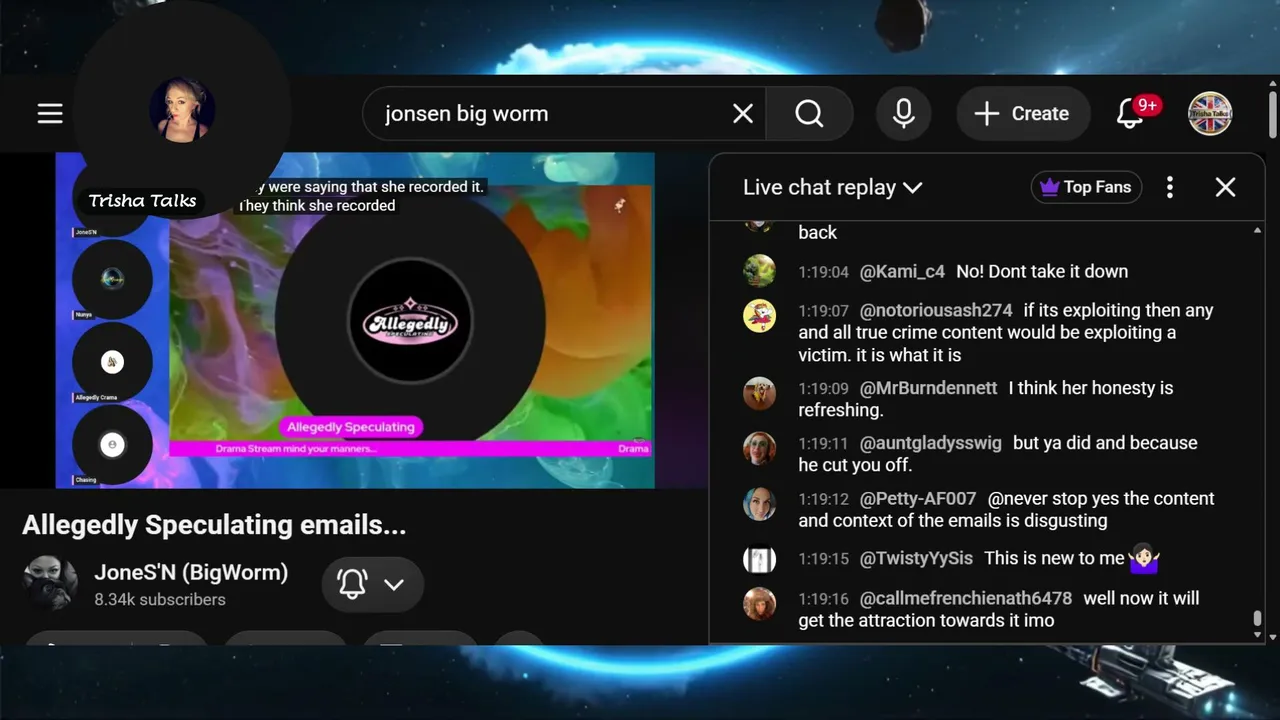Open @auntgladysswig chat author name
This screenshot has height=720, width=1280.
coord(930,443)
